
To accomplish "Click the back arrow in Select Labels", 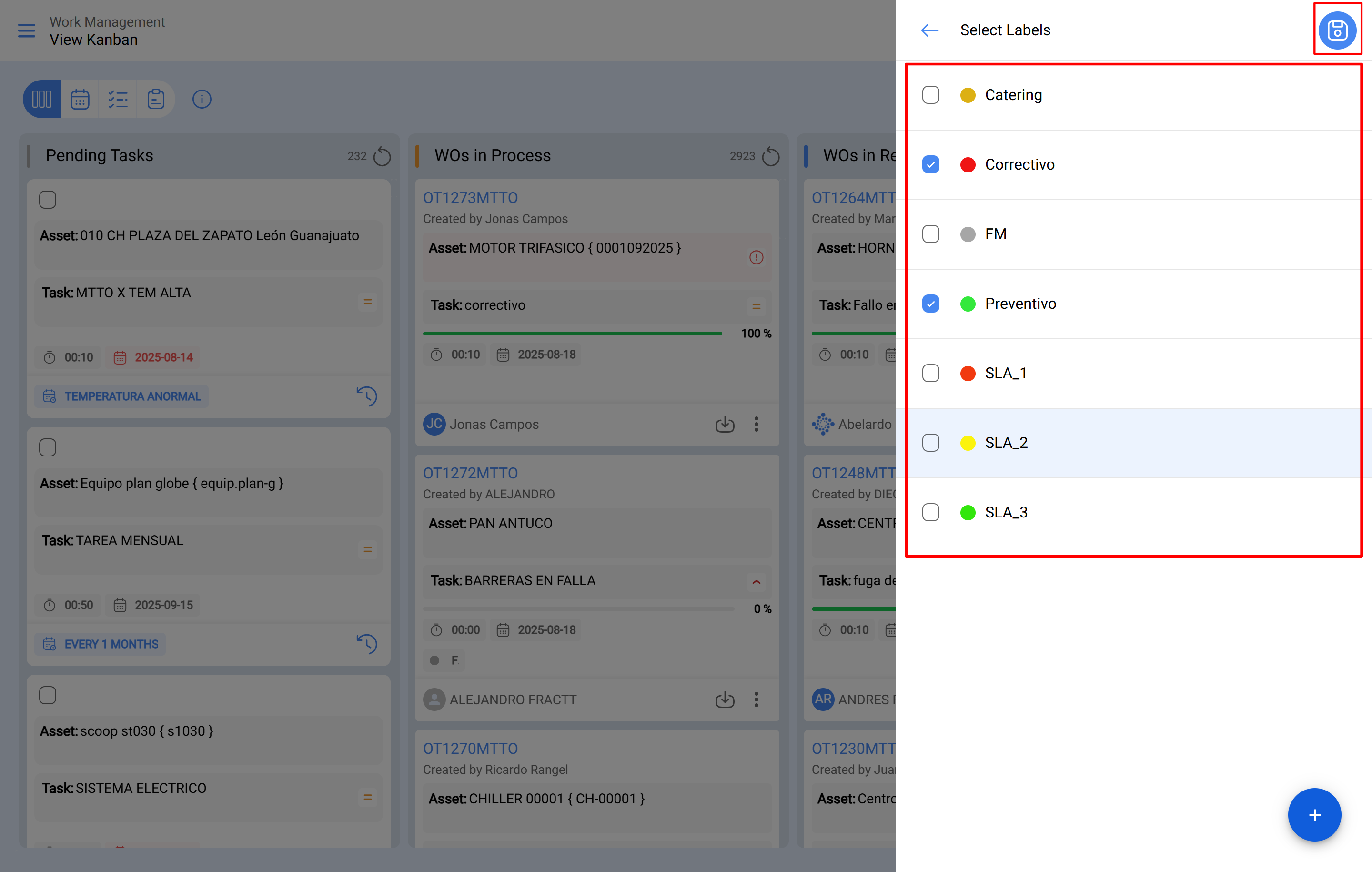I will (x=929, y=30).
